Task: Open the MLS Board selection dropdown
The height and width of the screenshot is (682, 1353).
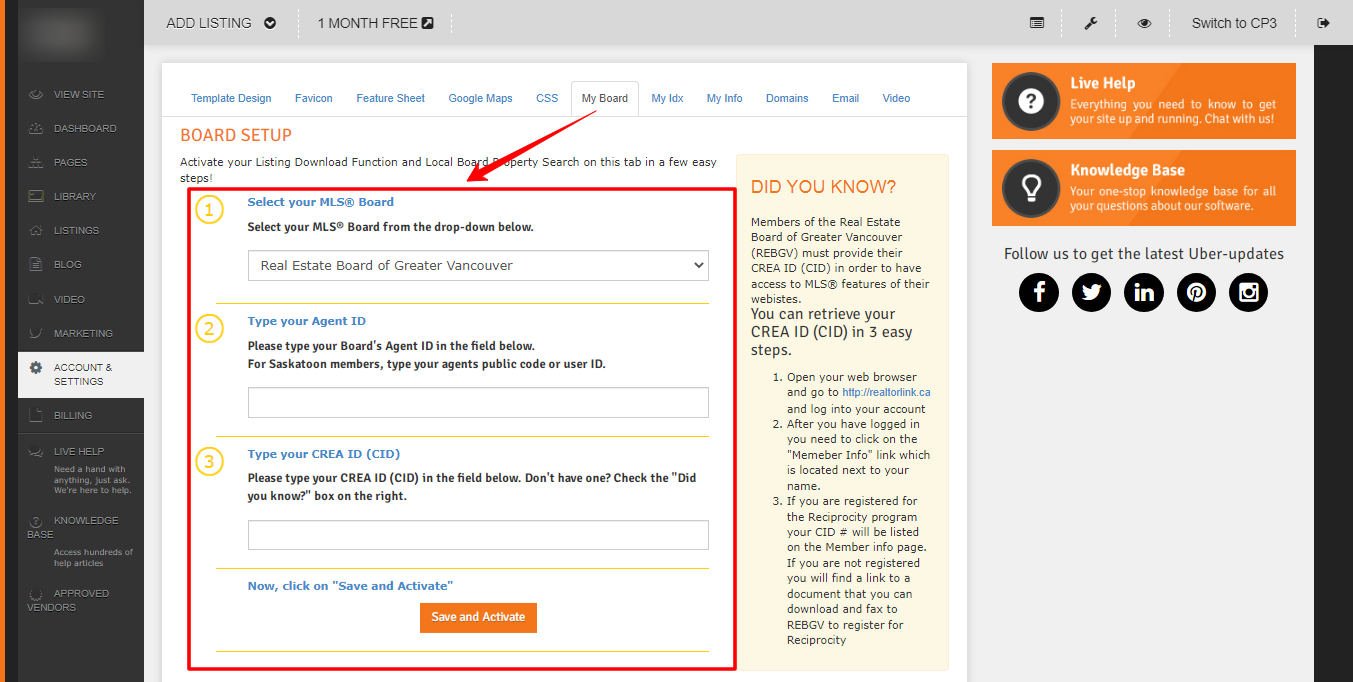Action: [x=478, y=266]
